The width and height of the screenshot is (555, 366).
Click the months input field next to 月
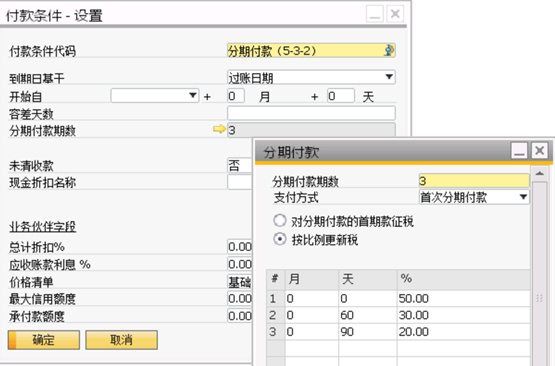coord(236,96)
